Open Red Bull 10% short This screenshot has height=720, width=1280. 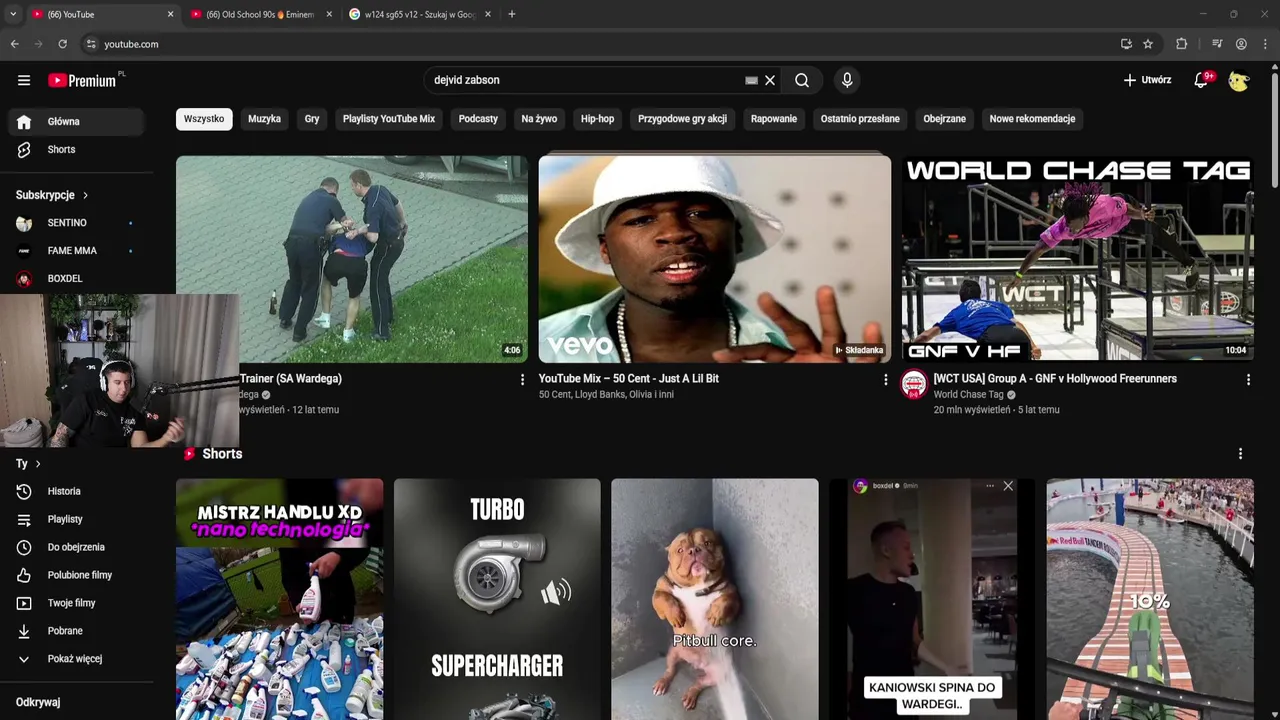click(1150, 599)
